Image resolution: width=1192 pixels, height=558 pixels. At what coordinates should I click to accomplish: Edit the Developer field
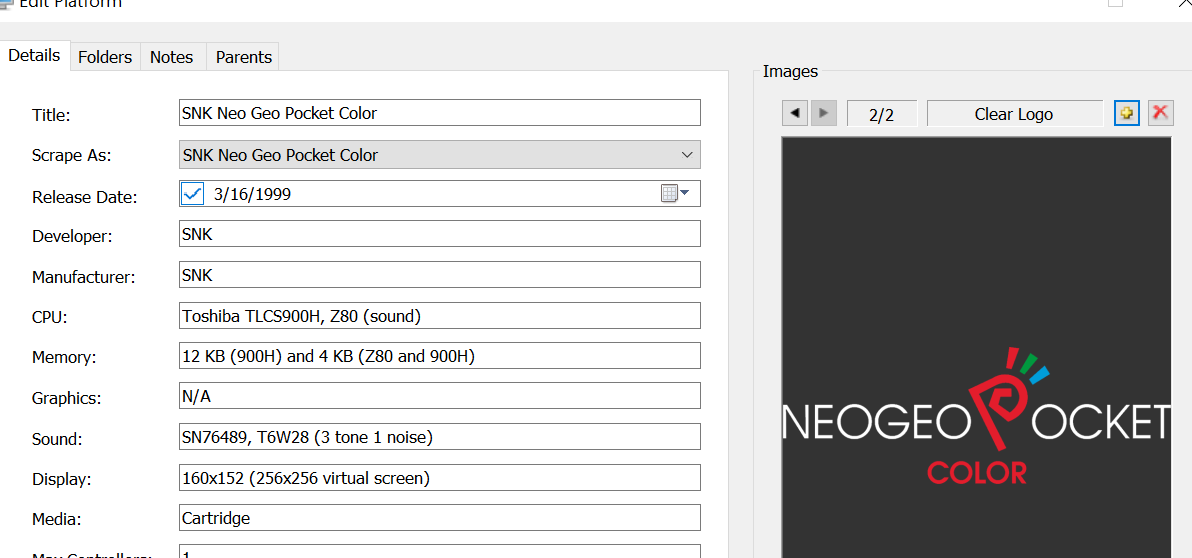(x=439, y=234)
